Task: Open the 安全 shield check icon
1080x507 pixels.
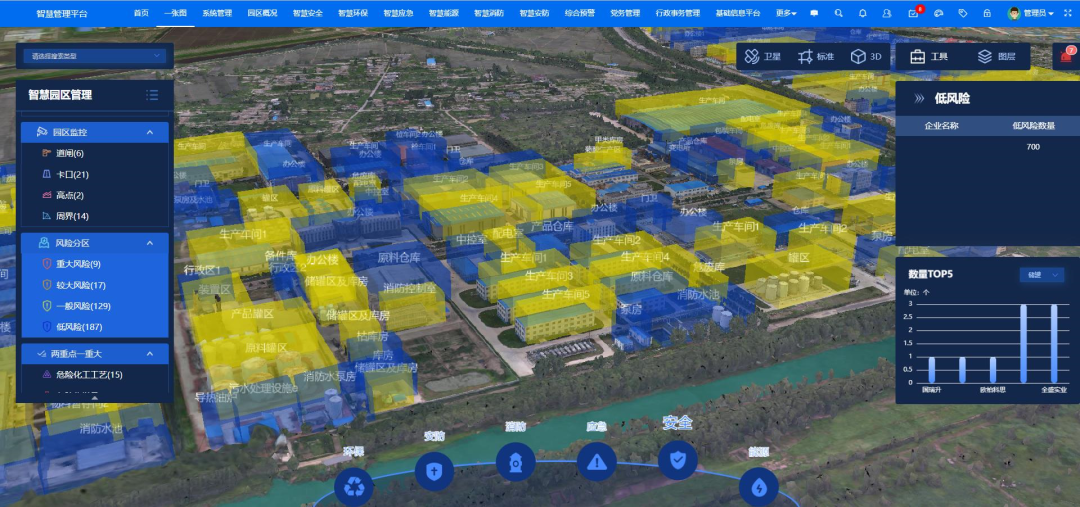Action: [x=678, y=460]
